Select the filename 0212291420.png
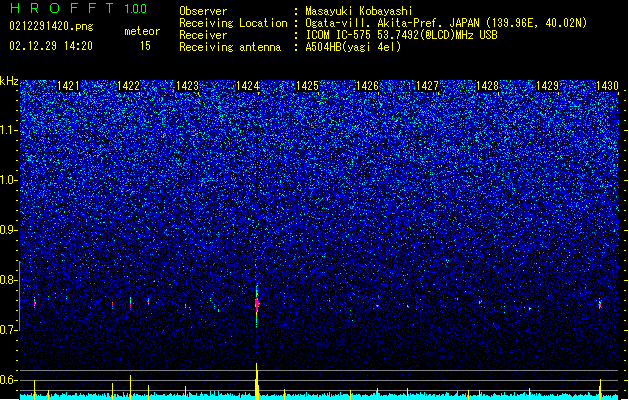The width and height of the screenshot is (629, 400). (x=51, y=27)
